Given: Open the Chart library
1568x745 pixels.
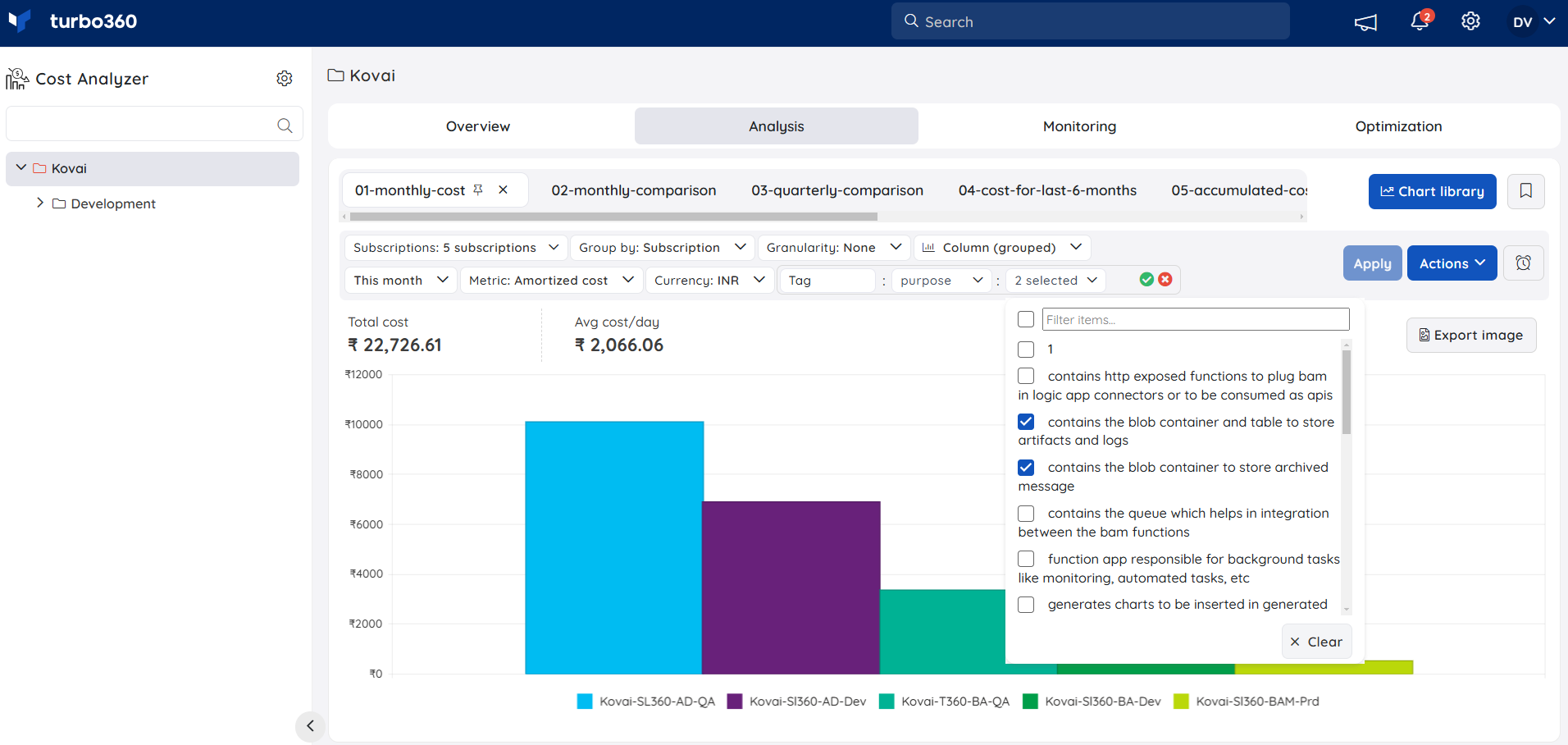Looking at the screenshot, I should click(x=1432, y=191).
